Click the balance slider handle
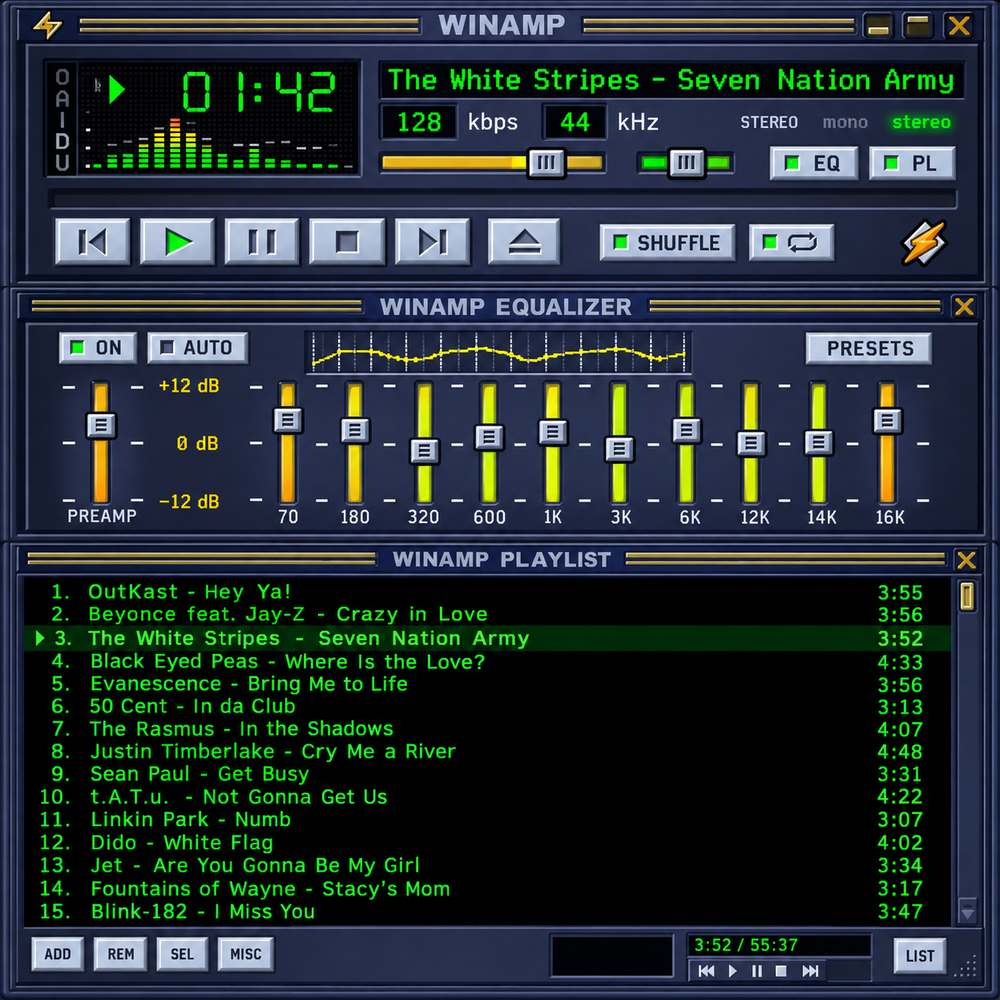 click(686, 163)
